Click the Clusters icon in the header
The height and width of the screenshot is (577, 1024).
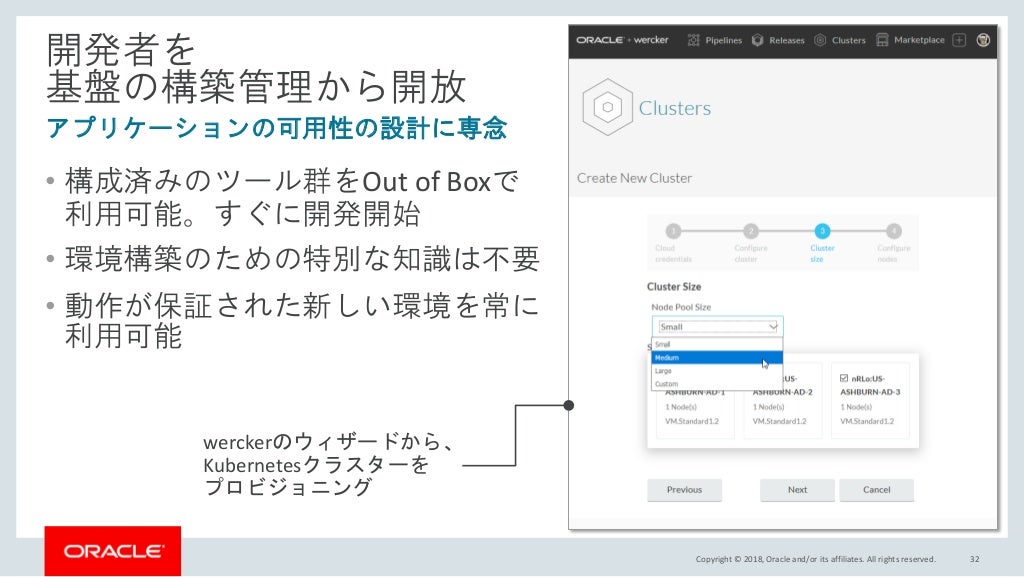(x=820, y=40)
